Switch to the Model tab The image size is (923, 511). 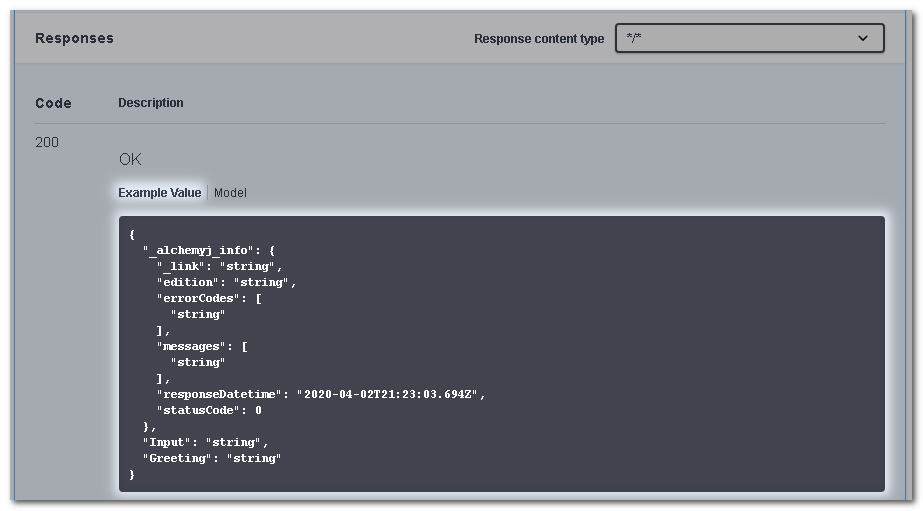230,193
